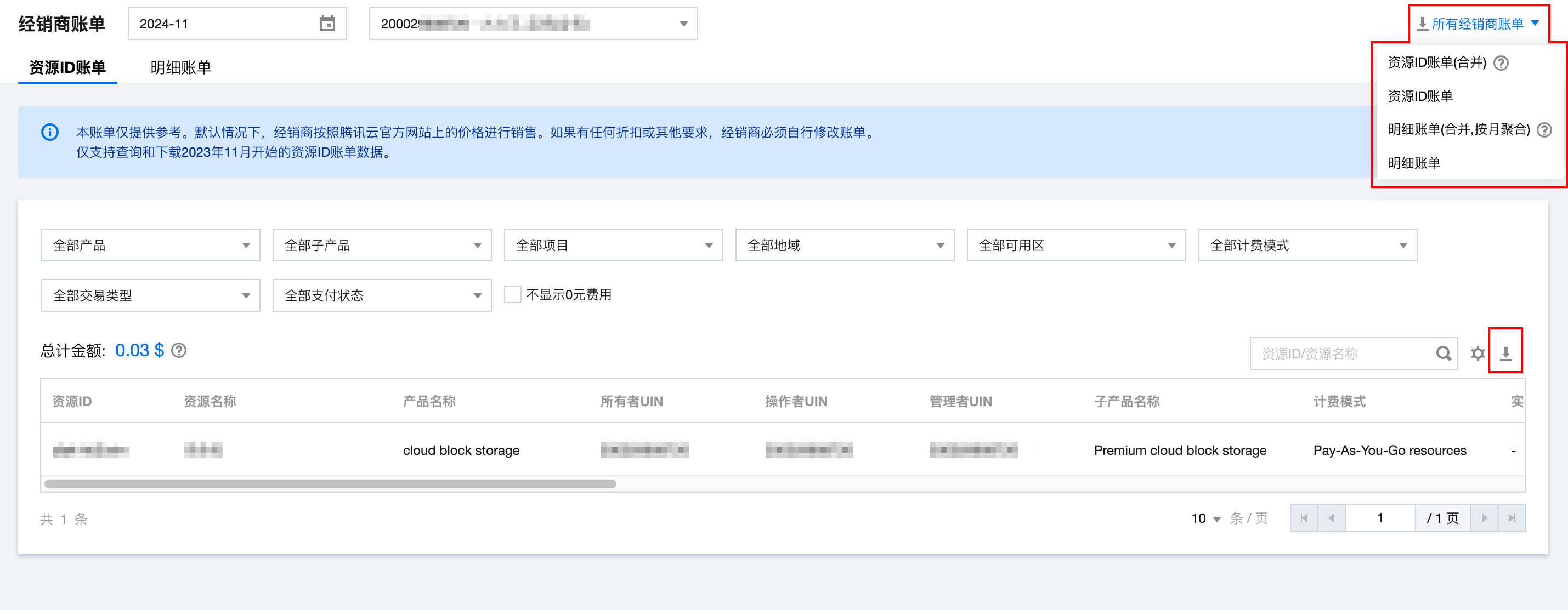Image resolution: width=1568 pixels, height=610 pixels.
Task: Click the calendar icon in date field
Action: point(327,24)
